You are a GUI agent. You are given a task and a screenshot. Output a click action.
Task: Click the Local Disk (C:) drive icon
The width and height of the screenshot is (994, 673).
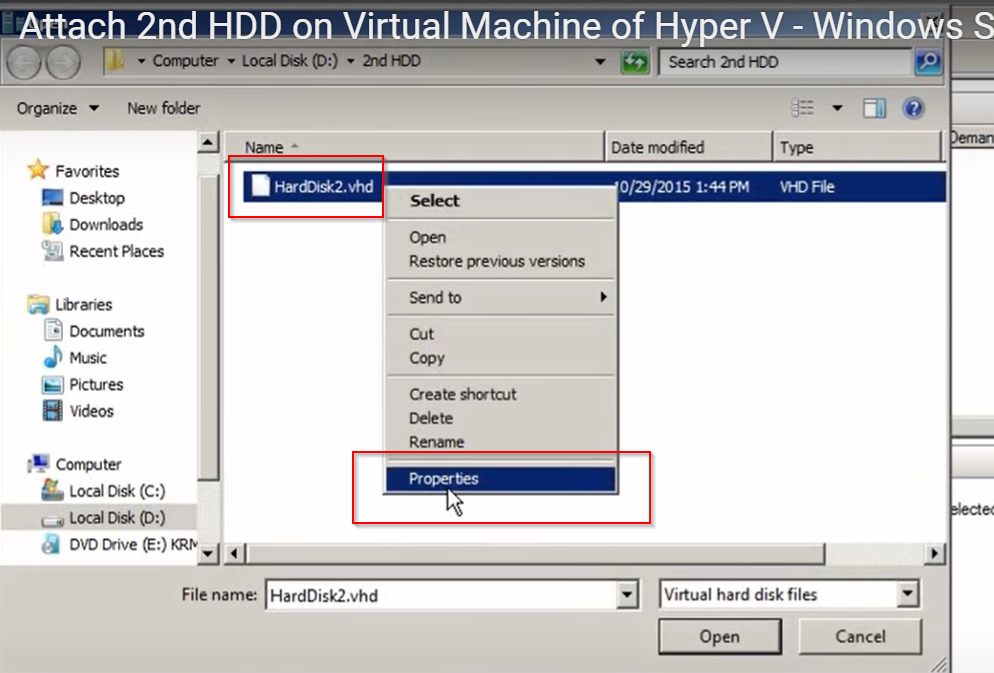[52, 490]
